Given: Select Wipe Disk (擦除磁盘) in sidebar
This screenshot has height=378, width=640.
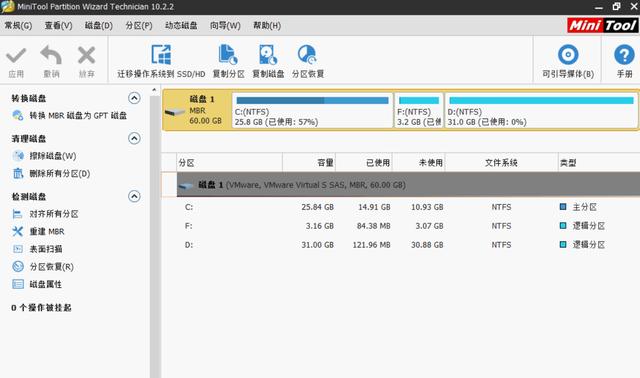Looking at the screenshot, I should 44,156.
